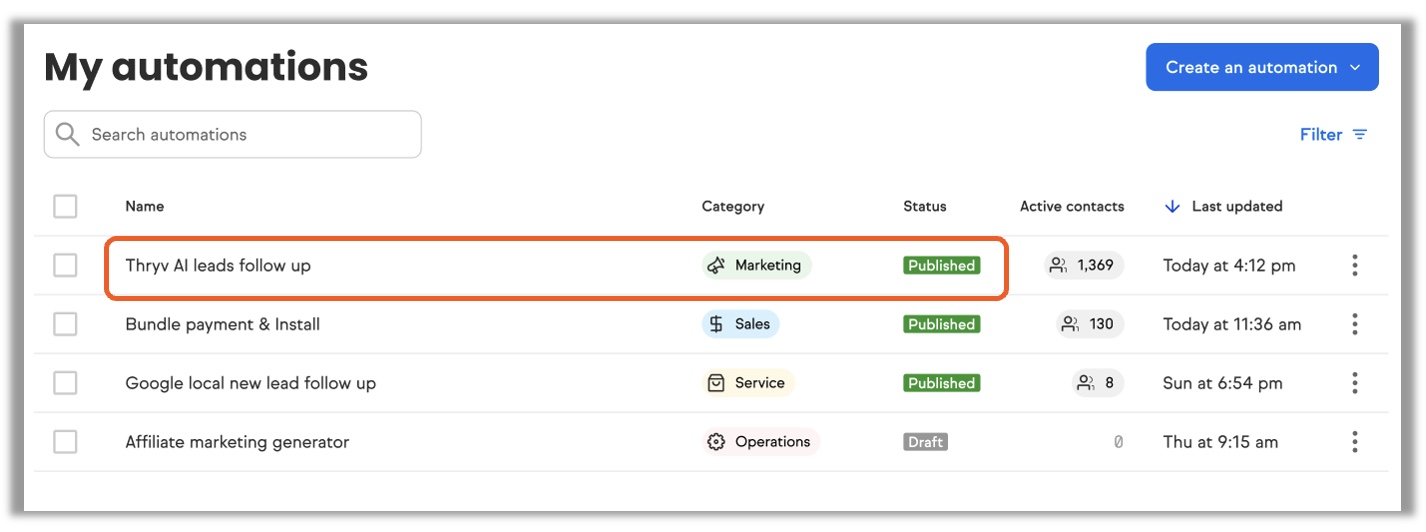Click the Service shopping bag icon
Viewport: 1426px width, 532px height.
tap(716, 383)
